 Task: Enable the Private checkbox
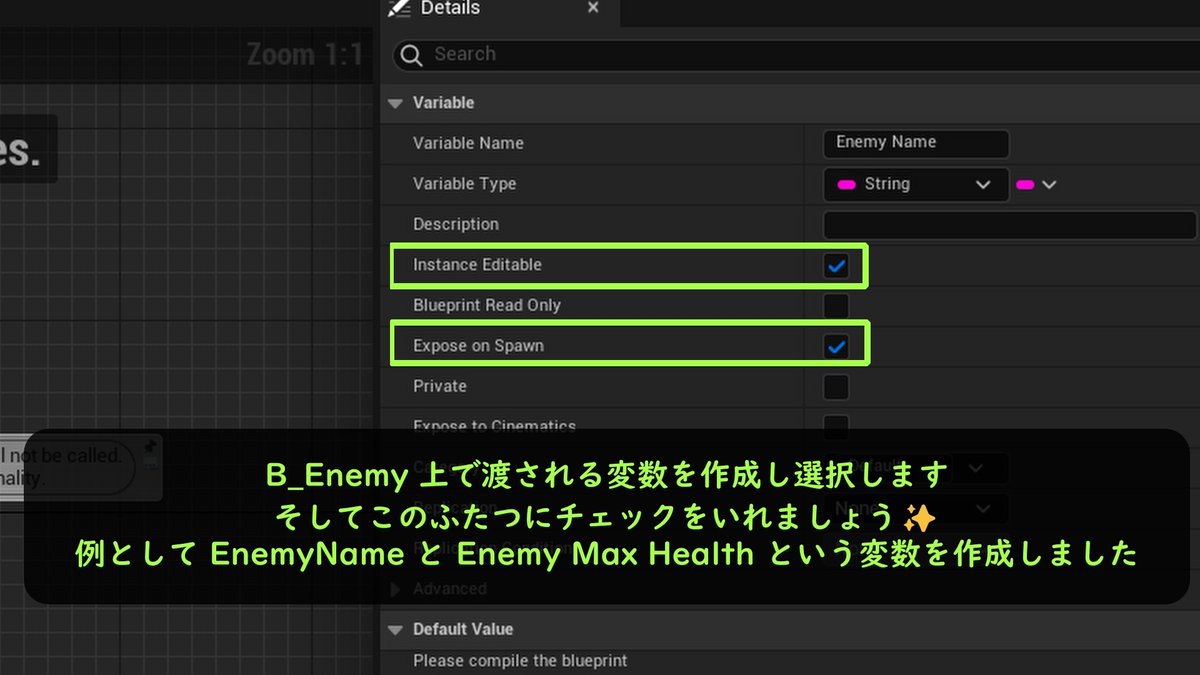(836, 385)
